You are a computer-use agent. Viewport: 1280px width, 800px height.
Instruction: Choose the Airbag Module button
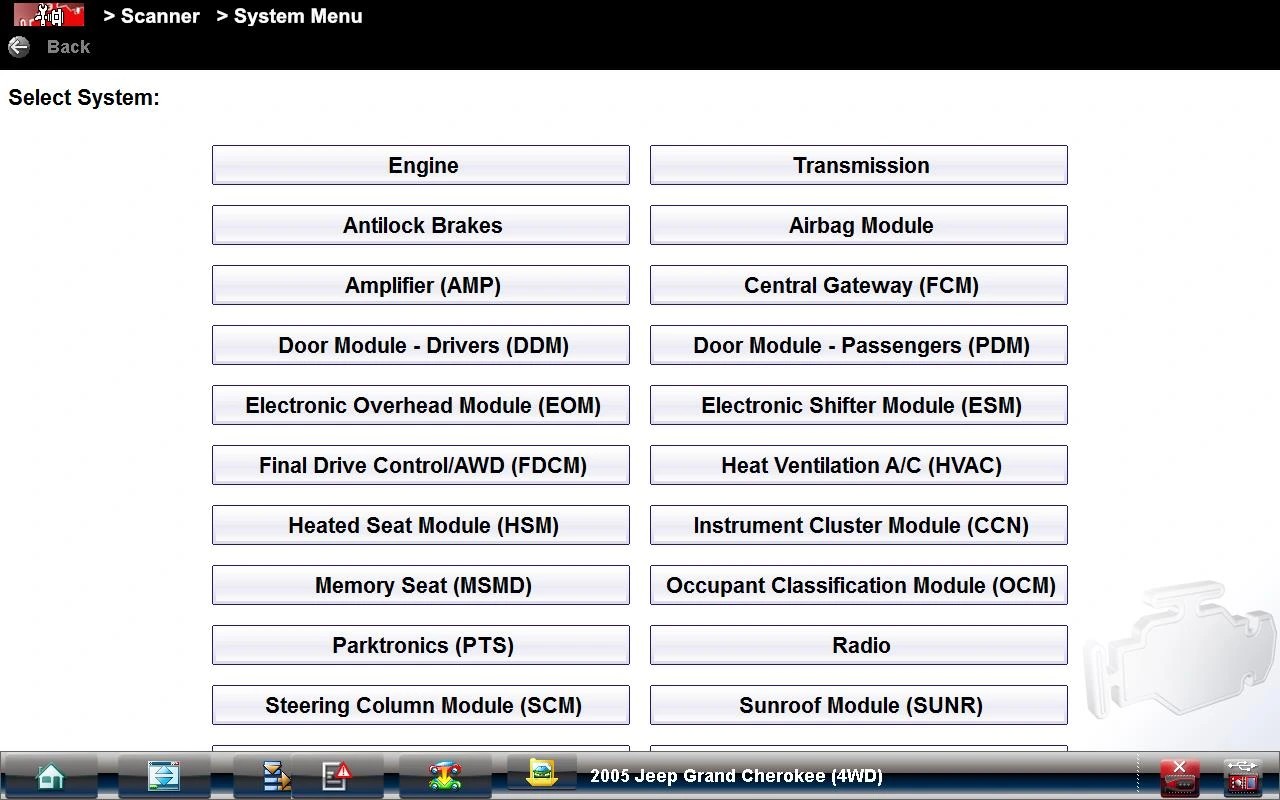click(x=859, y=225)
